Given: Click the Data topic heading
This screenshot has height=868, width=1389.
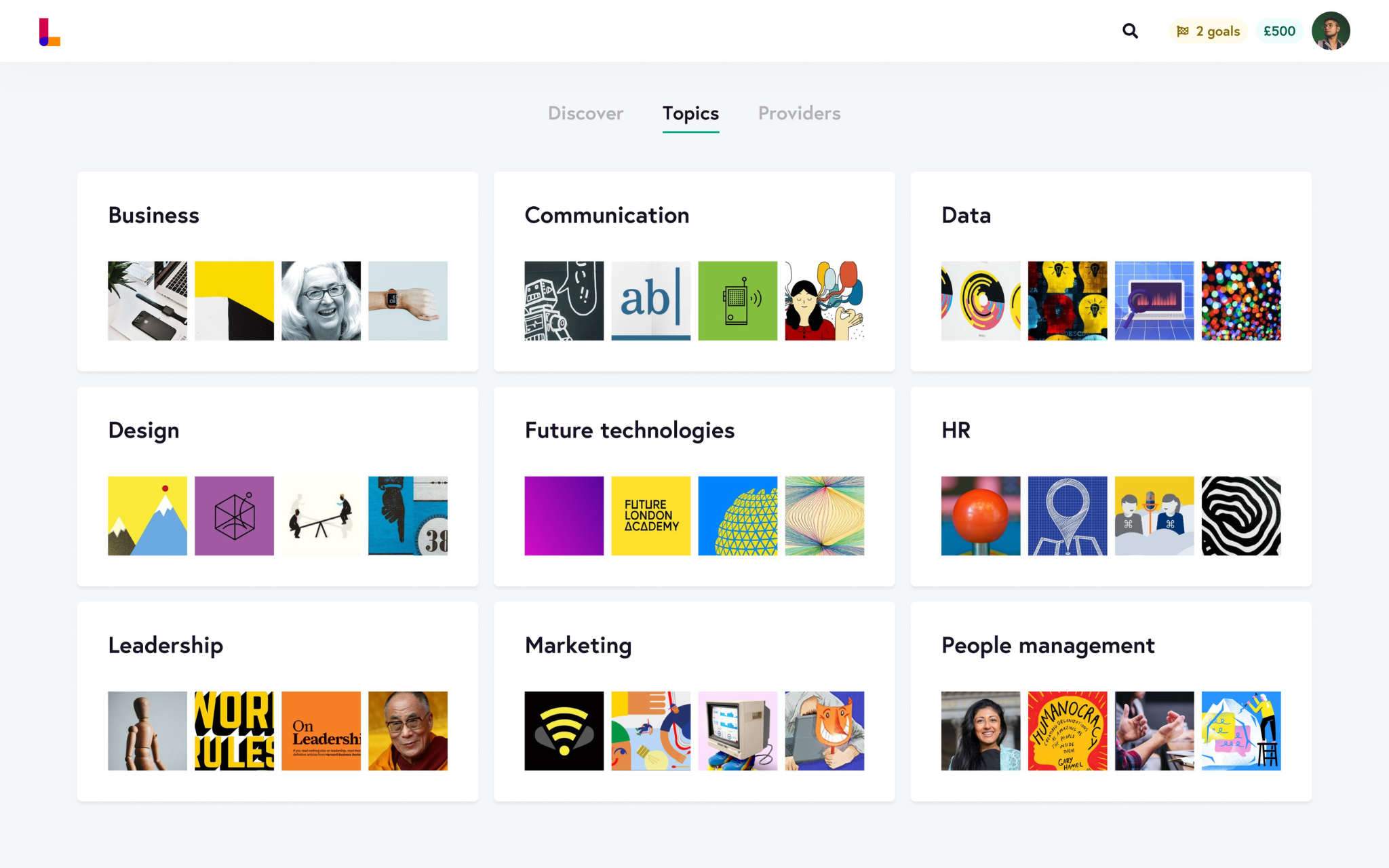Looking at the screenshot, I should coord(966,215).
